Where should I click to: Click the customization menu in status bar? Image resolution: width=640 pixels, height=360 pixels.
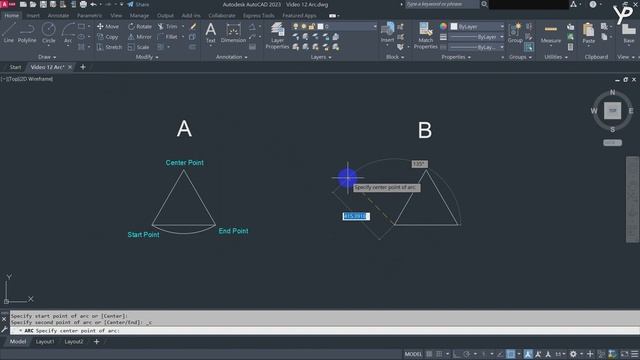click(634, 354)
